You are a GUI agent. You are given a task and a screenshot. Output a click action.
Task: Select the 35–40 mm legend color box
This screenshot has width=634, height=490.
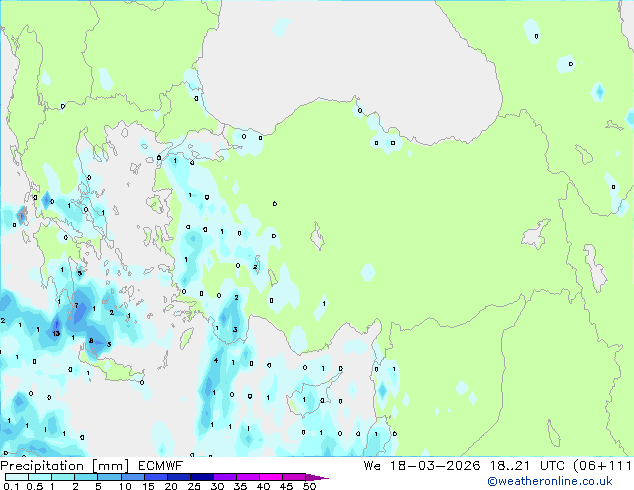248,477
